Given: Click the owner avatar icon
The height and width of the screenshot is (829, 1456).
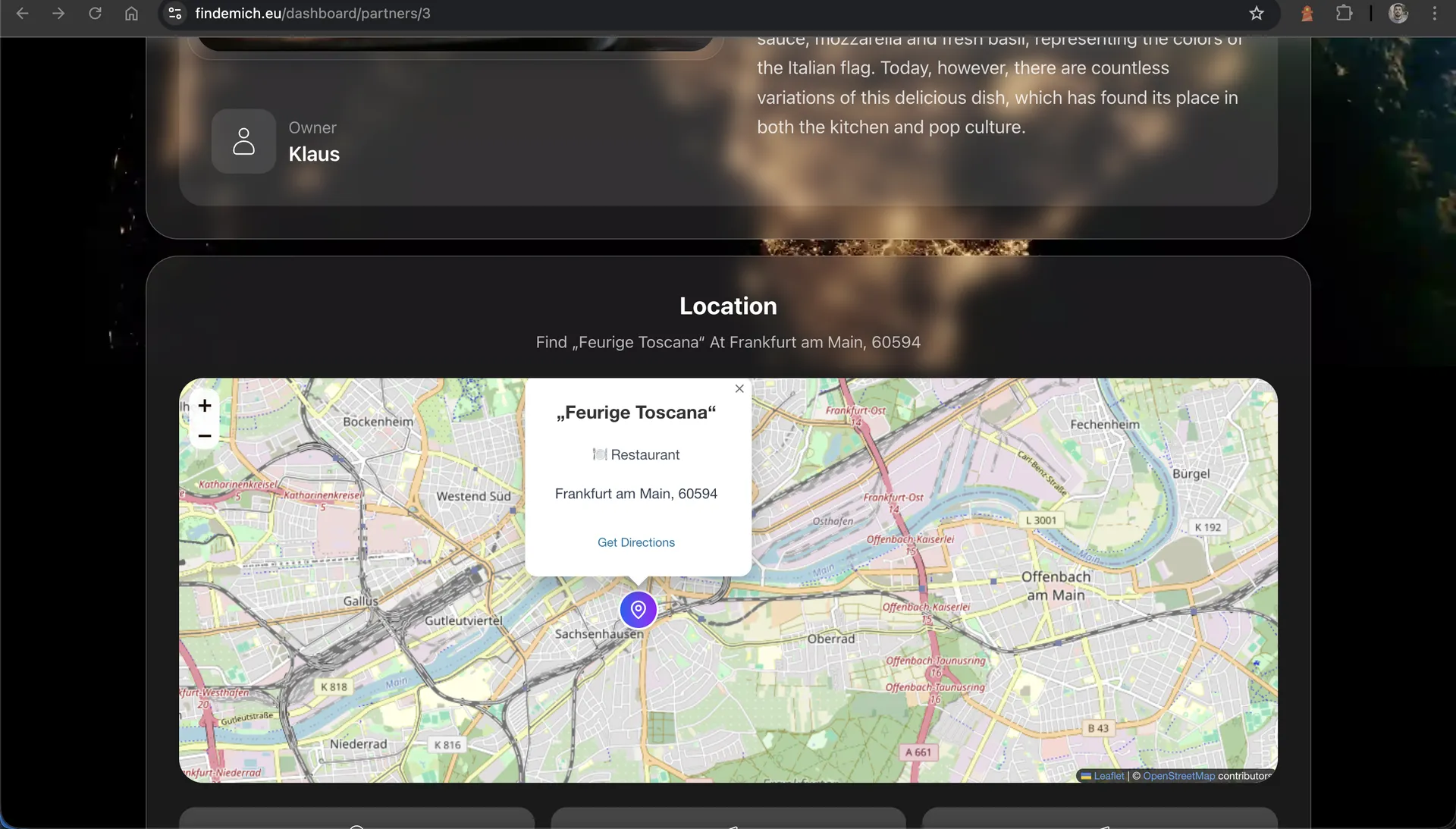Looking at the screenshot, I should [243, 141].
